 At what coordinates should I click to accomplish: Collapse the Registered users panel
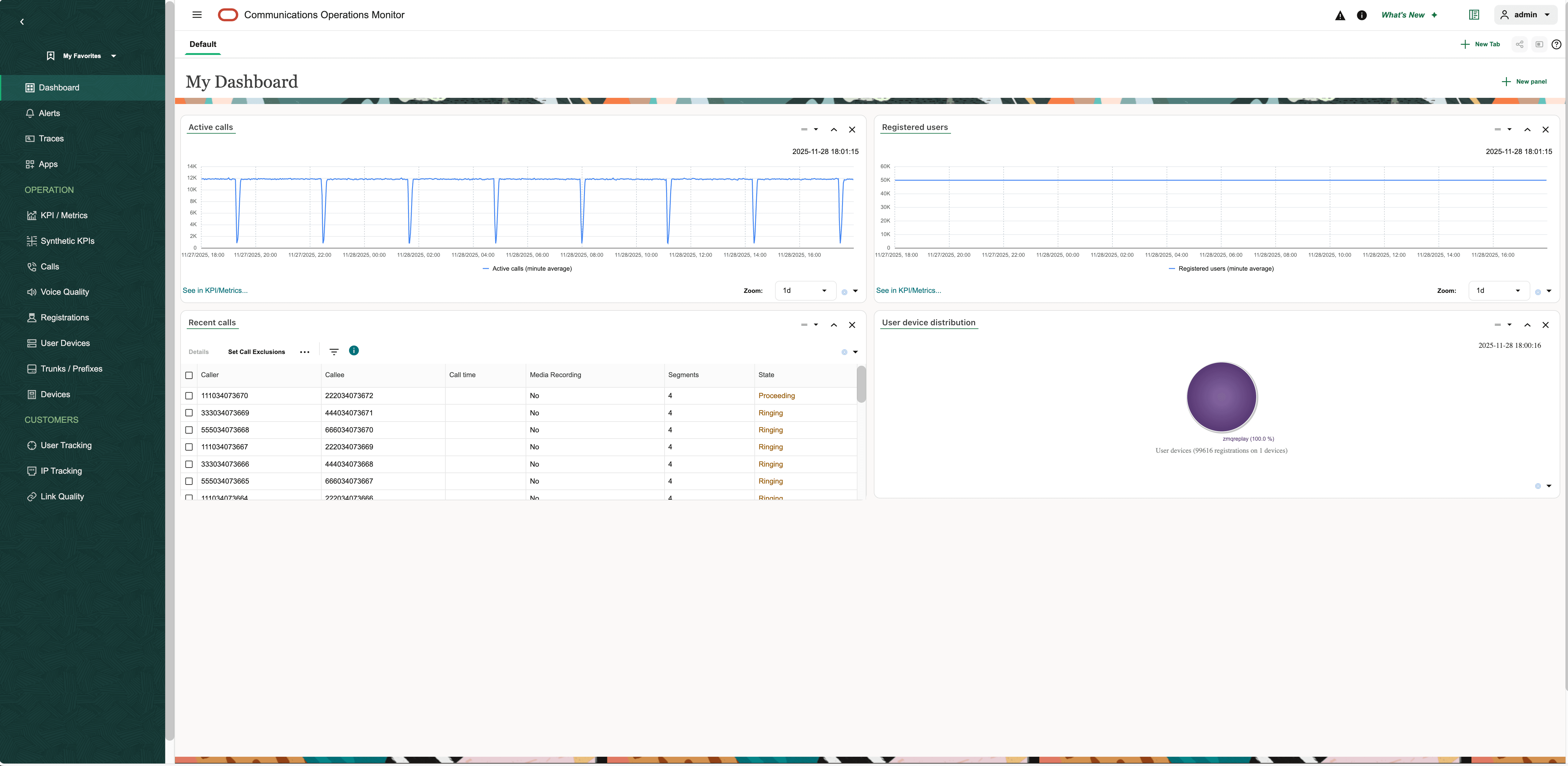point(1527,130)
